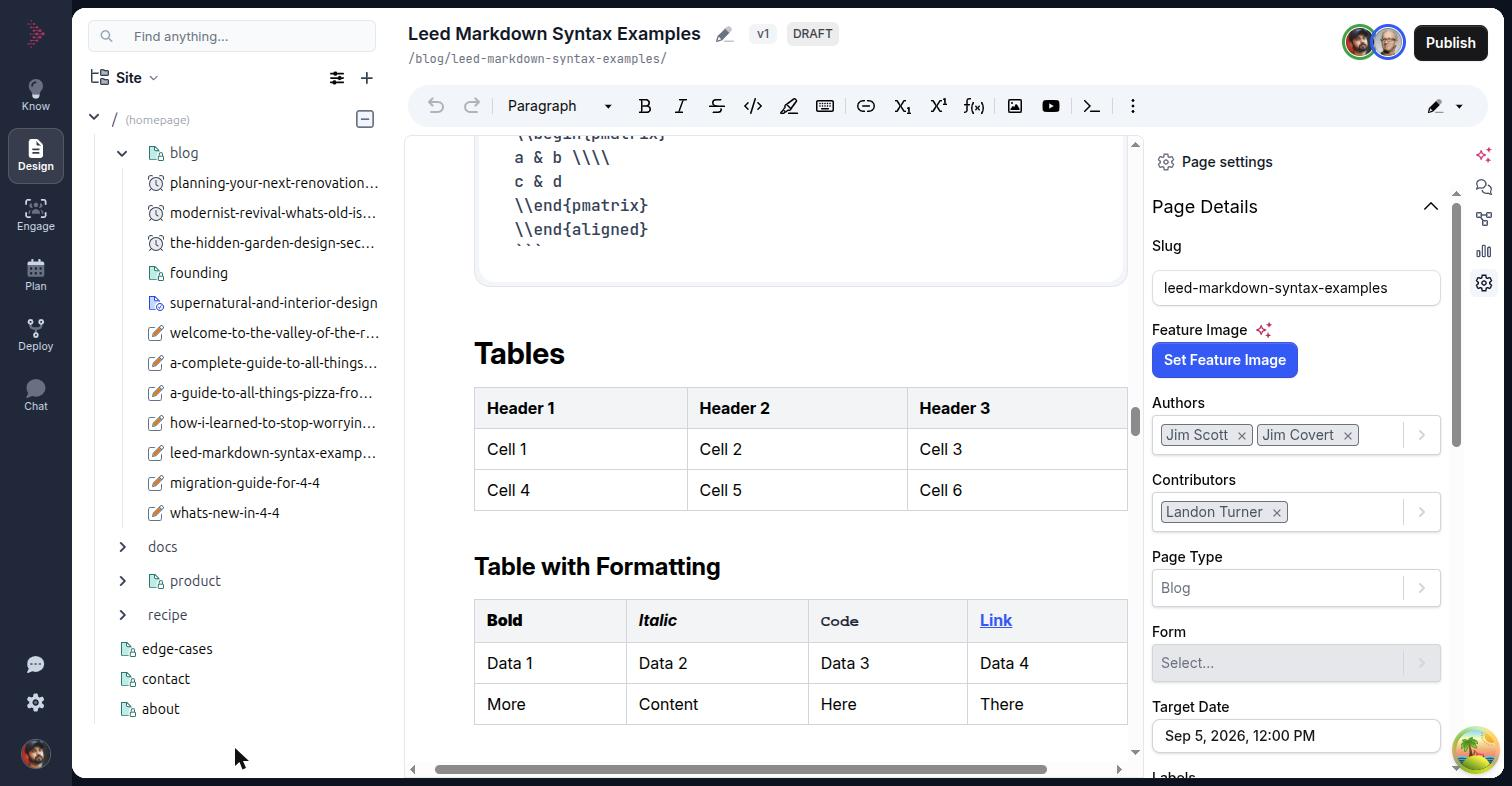Switch to the Plan section
This screenshot has width=1512, height=786.
pos(36,275)
